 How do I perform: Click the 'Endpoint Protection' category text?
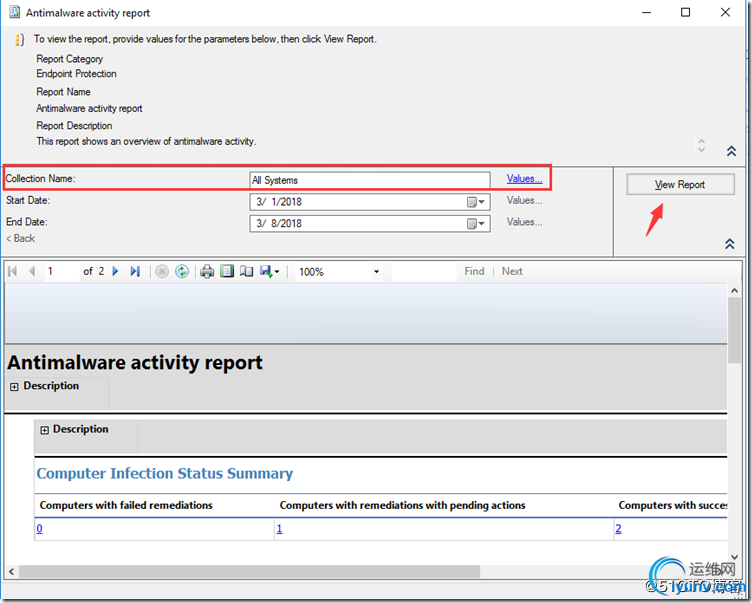76,74
